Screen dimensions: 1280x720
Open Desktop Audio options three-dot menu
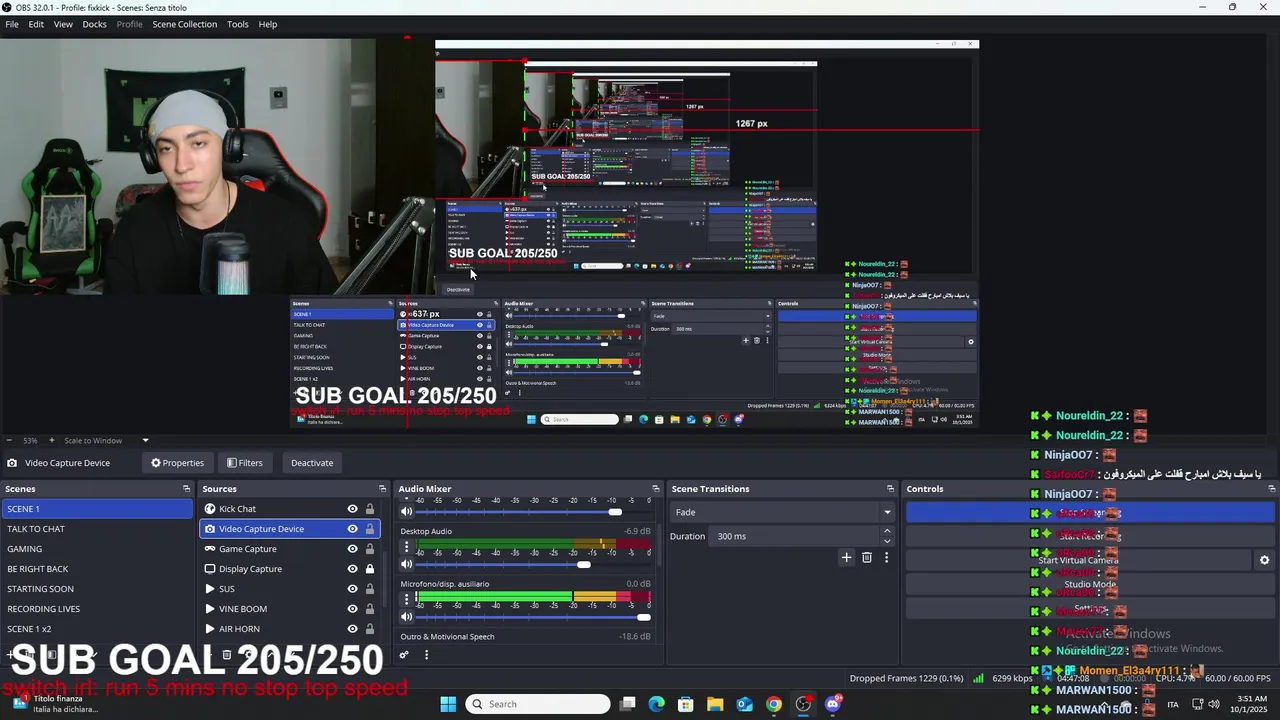tap(406, 546)
